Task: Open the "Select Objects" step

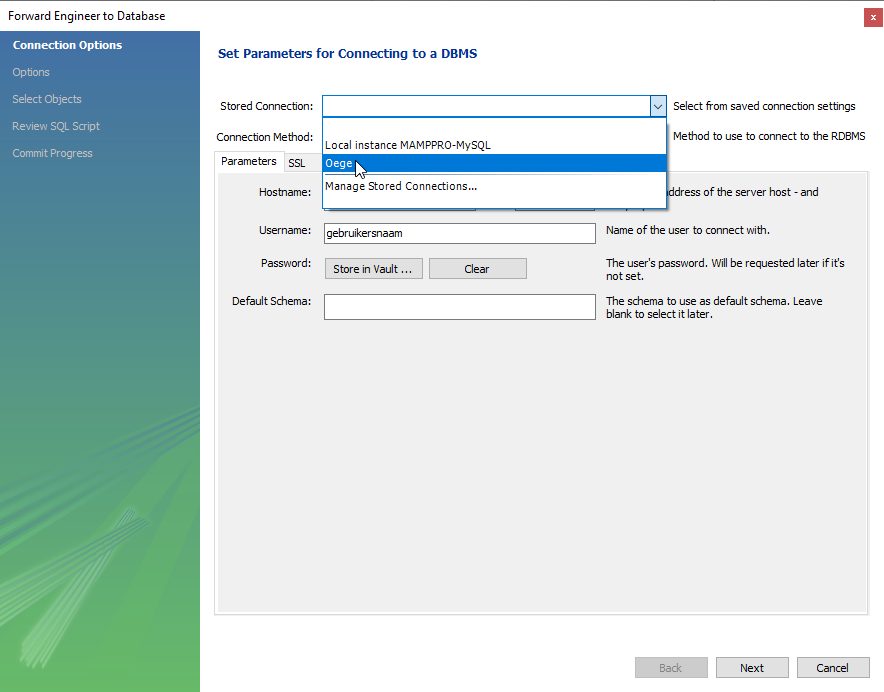Action: coord(47,98)
